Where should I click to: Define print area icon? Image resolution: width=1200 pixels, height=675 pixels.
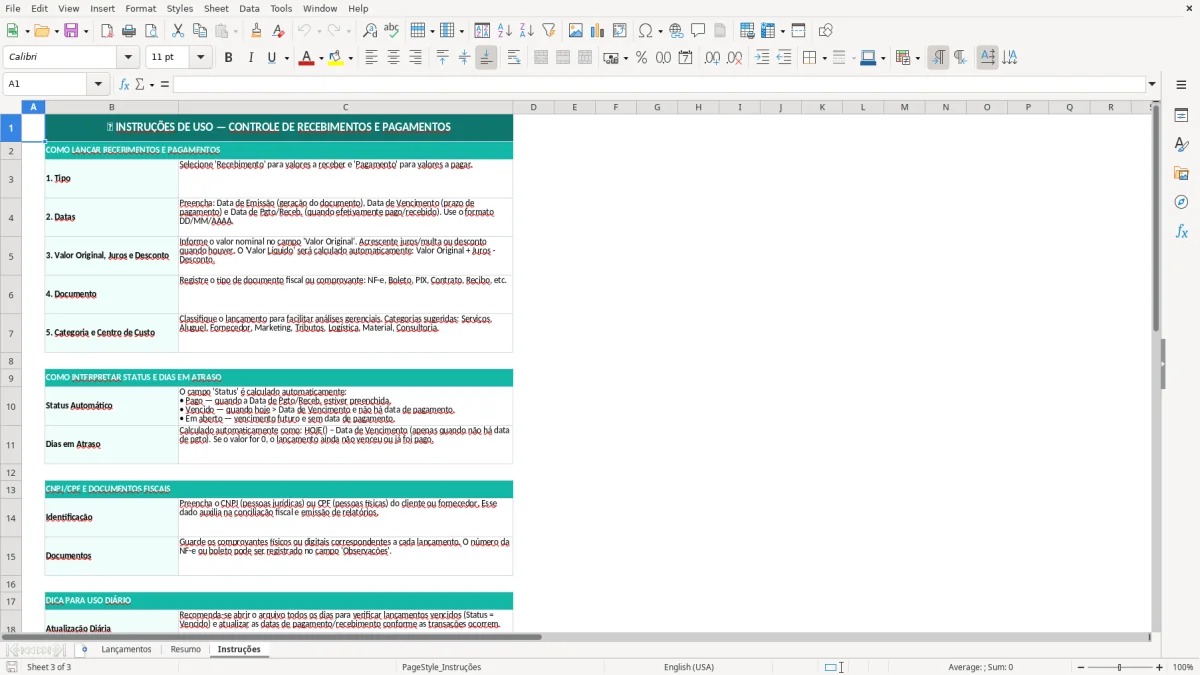[x=747, y=31]
